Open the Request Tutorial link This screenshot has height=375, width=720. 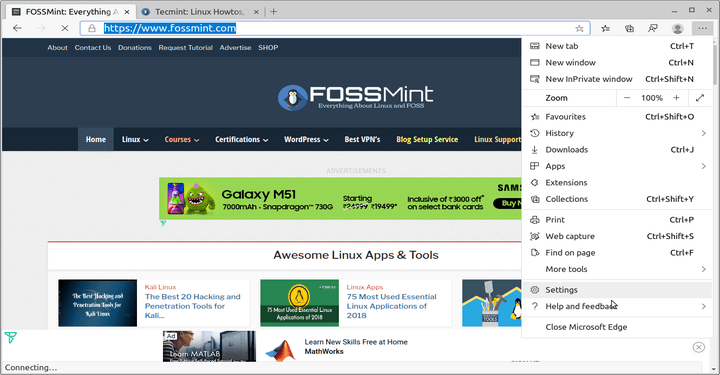pyautogui.click(x=186, y=48)
